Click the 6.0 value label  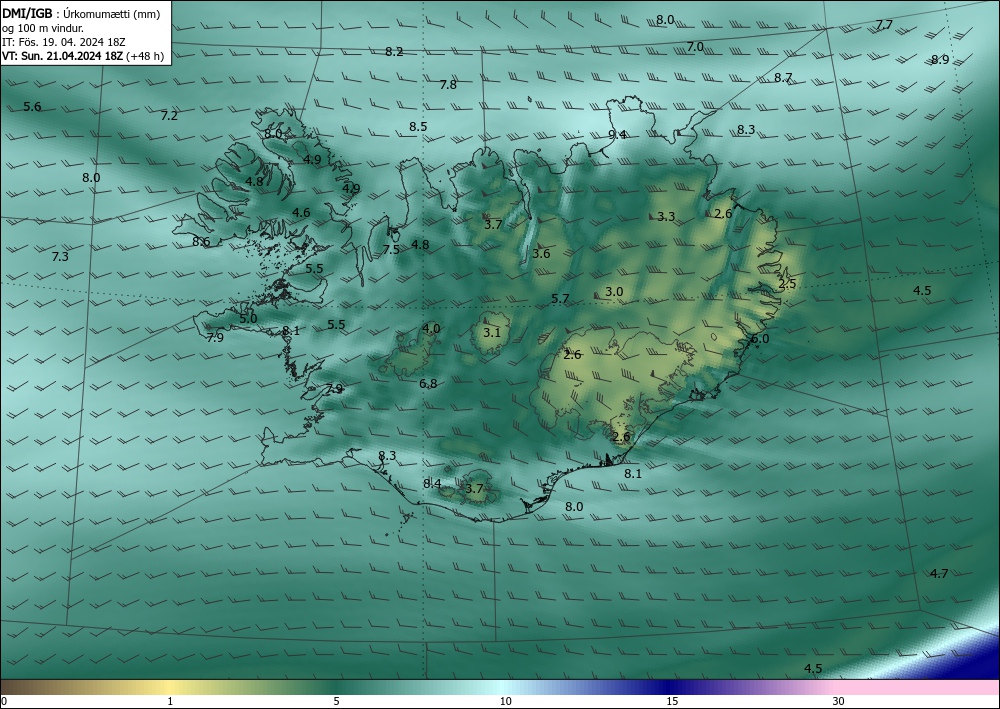click(760, 339)
